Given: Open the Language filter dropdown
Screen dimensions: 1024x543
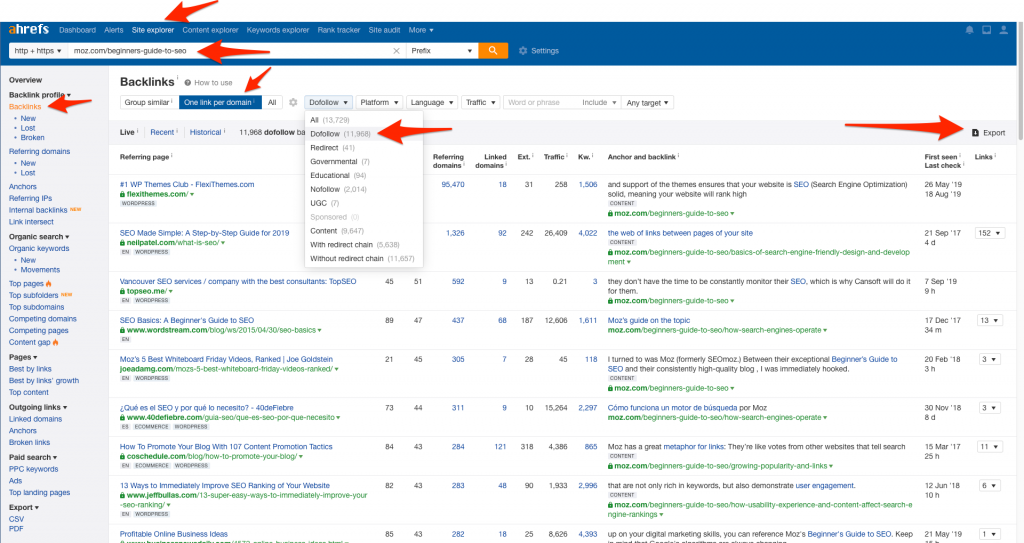Looking at the screenshot, I should click(432, 103).
